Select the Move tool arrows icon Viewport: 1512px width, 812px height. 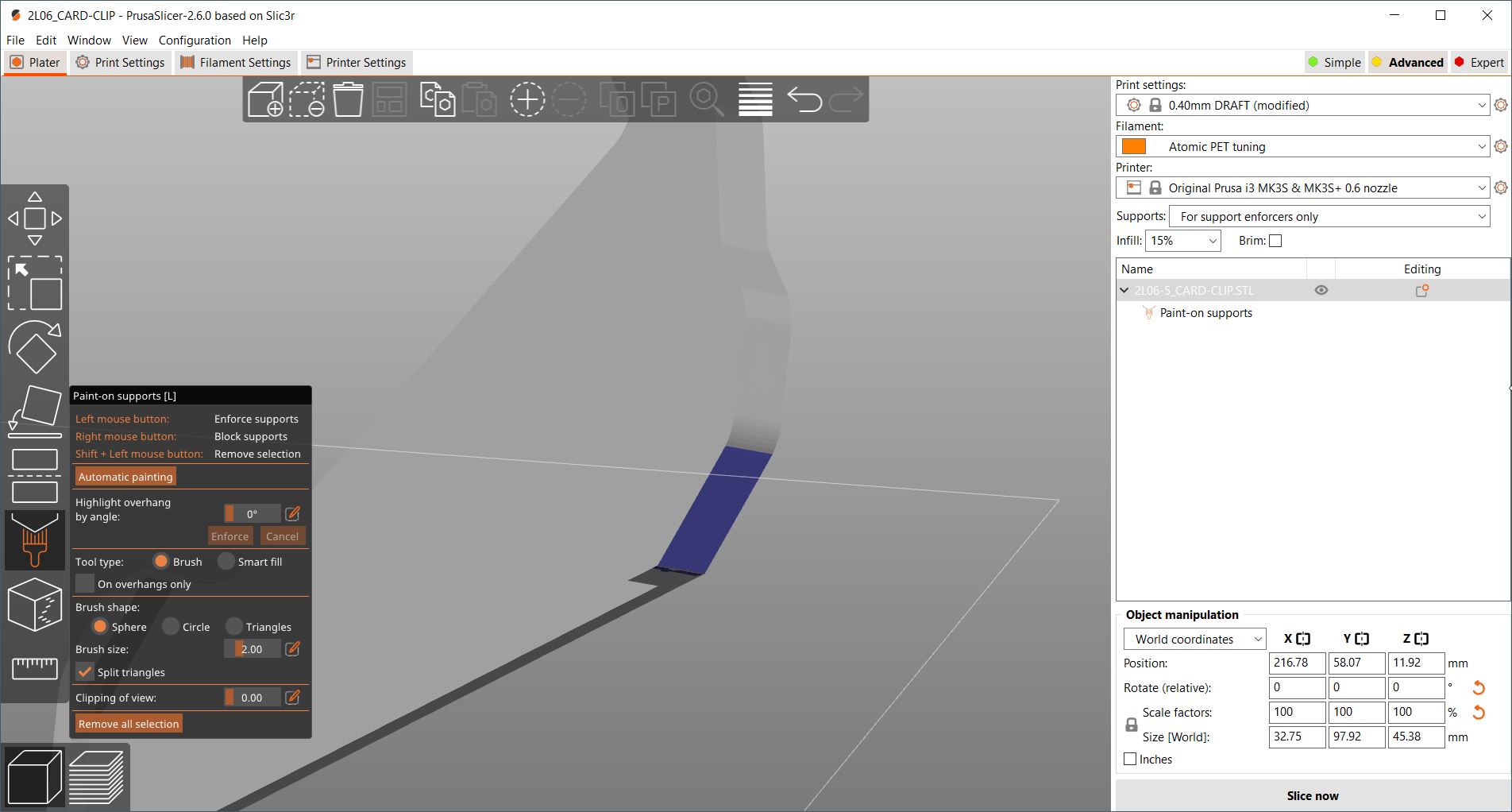[34, 218]
